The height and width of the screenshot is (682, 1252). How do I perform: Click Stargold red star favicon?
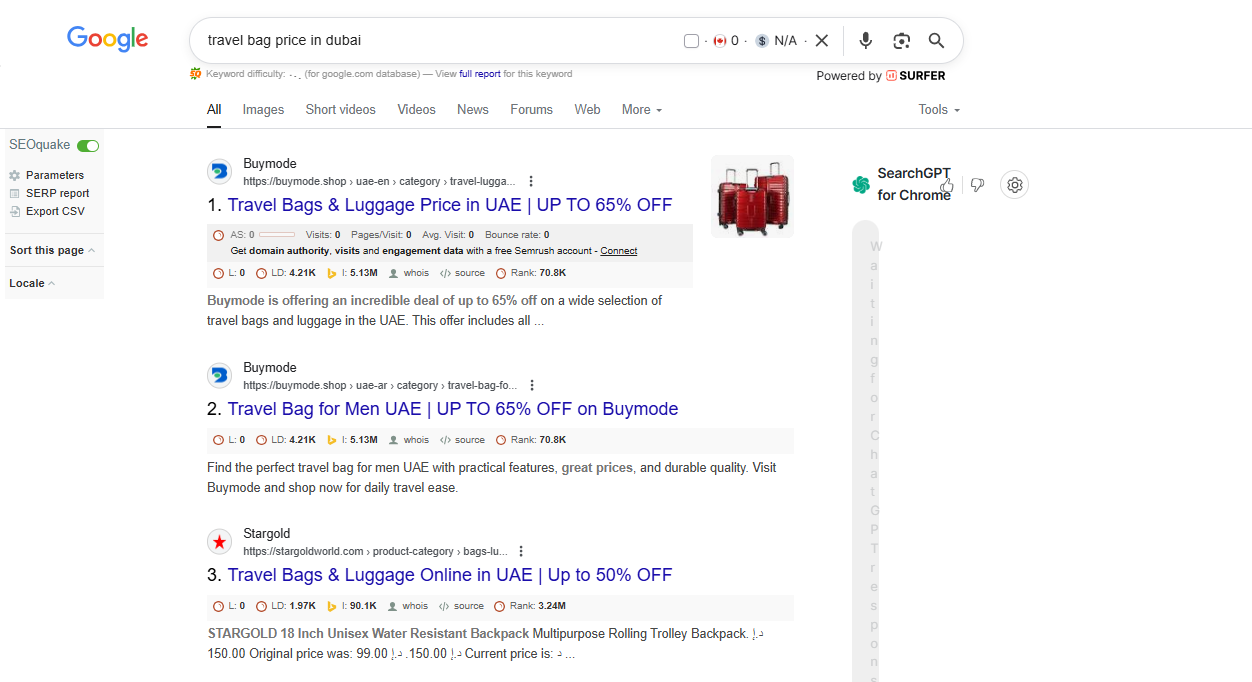point(219,542)
